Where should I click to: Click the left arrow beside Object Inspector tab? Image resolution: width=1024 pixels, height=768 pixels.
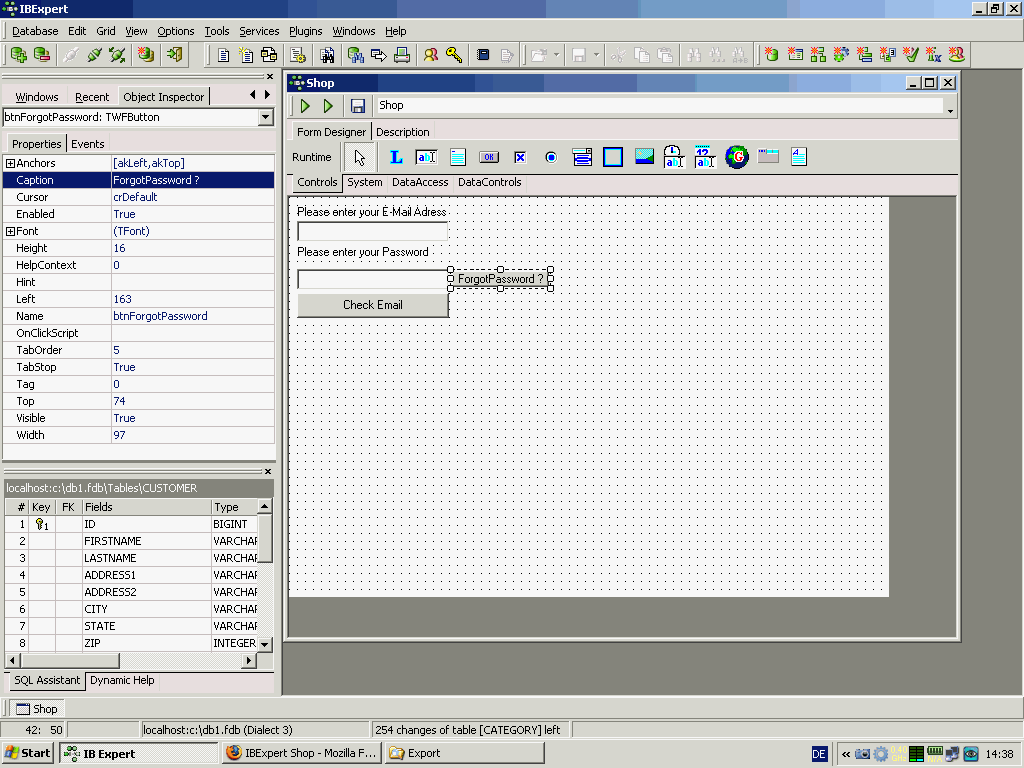click(253, 95)
